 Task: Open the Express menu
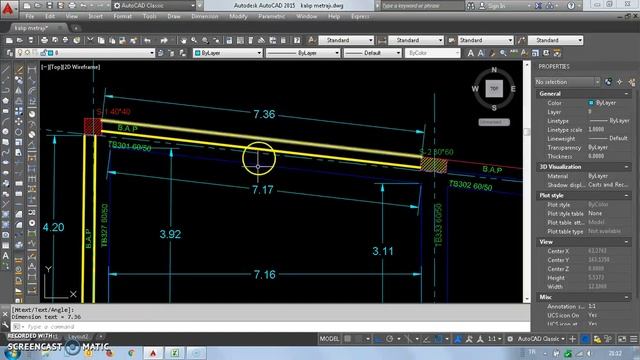coord(360,16)
